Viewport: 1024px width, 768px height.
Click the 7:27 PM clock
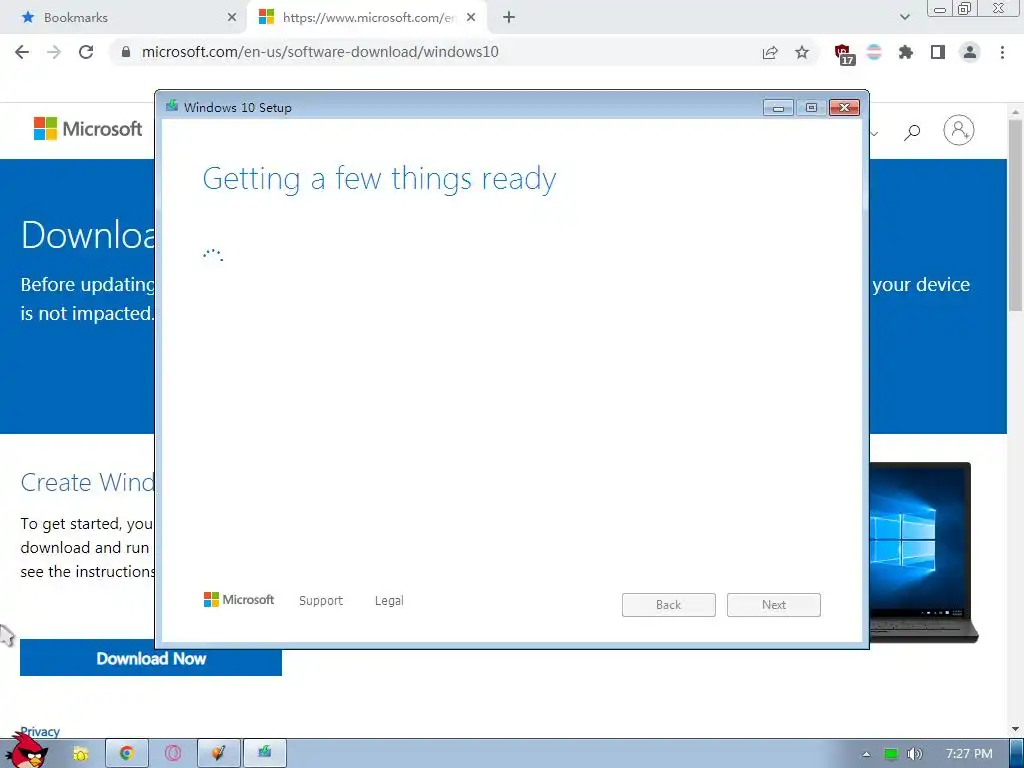coord(969,754)
